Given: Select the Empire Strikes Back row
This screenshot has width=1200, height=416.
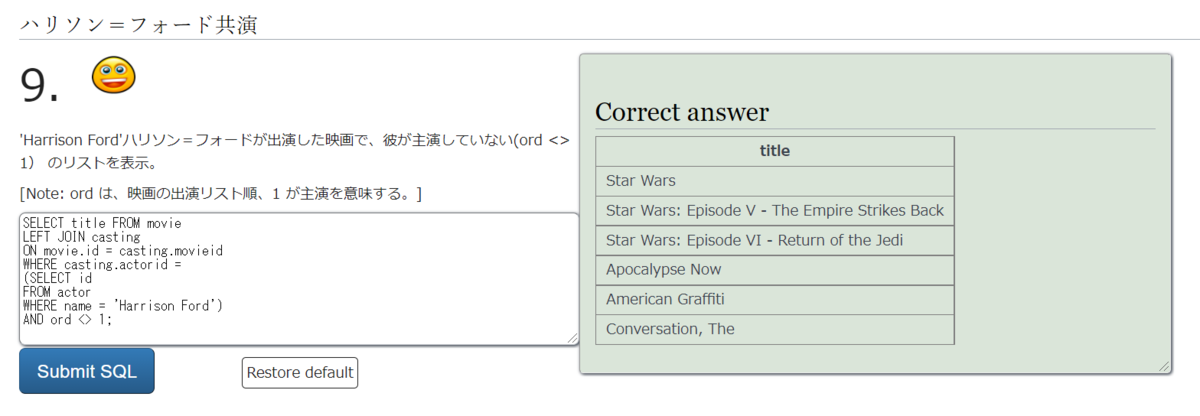Looking at the screenshot, I should (775, 211).
